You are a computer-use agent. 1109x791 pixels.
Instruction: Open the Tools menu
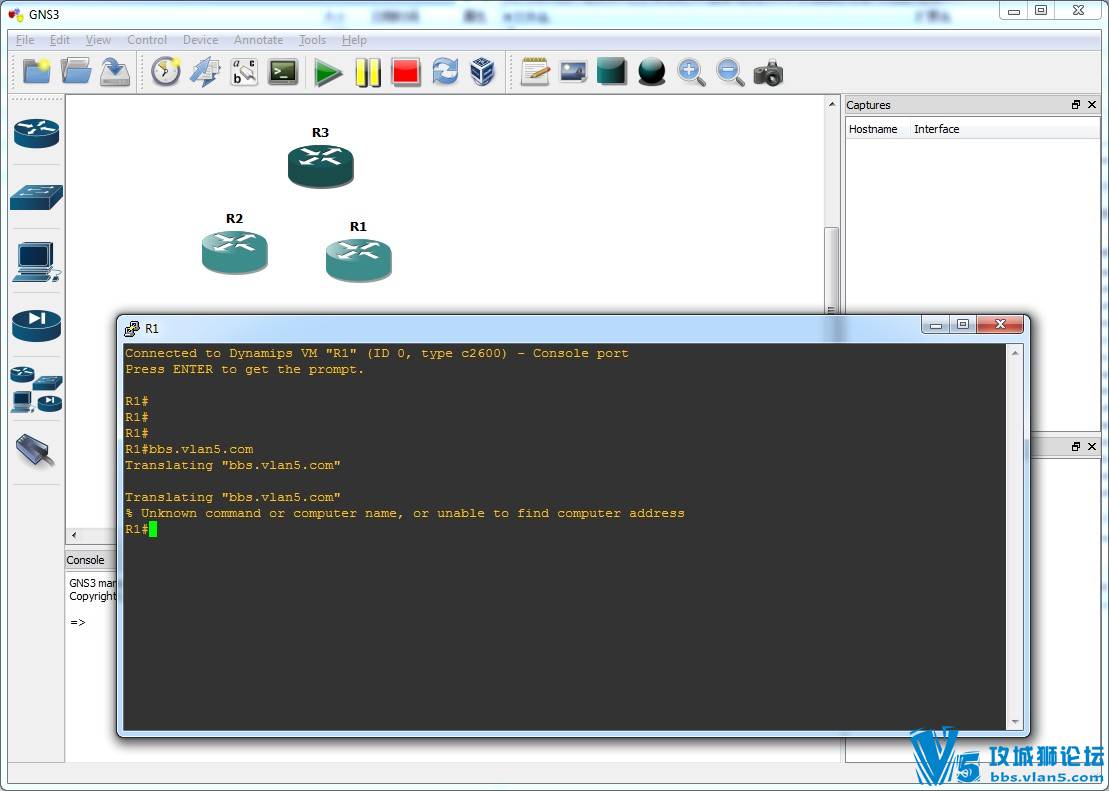[x=312, y=40]
